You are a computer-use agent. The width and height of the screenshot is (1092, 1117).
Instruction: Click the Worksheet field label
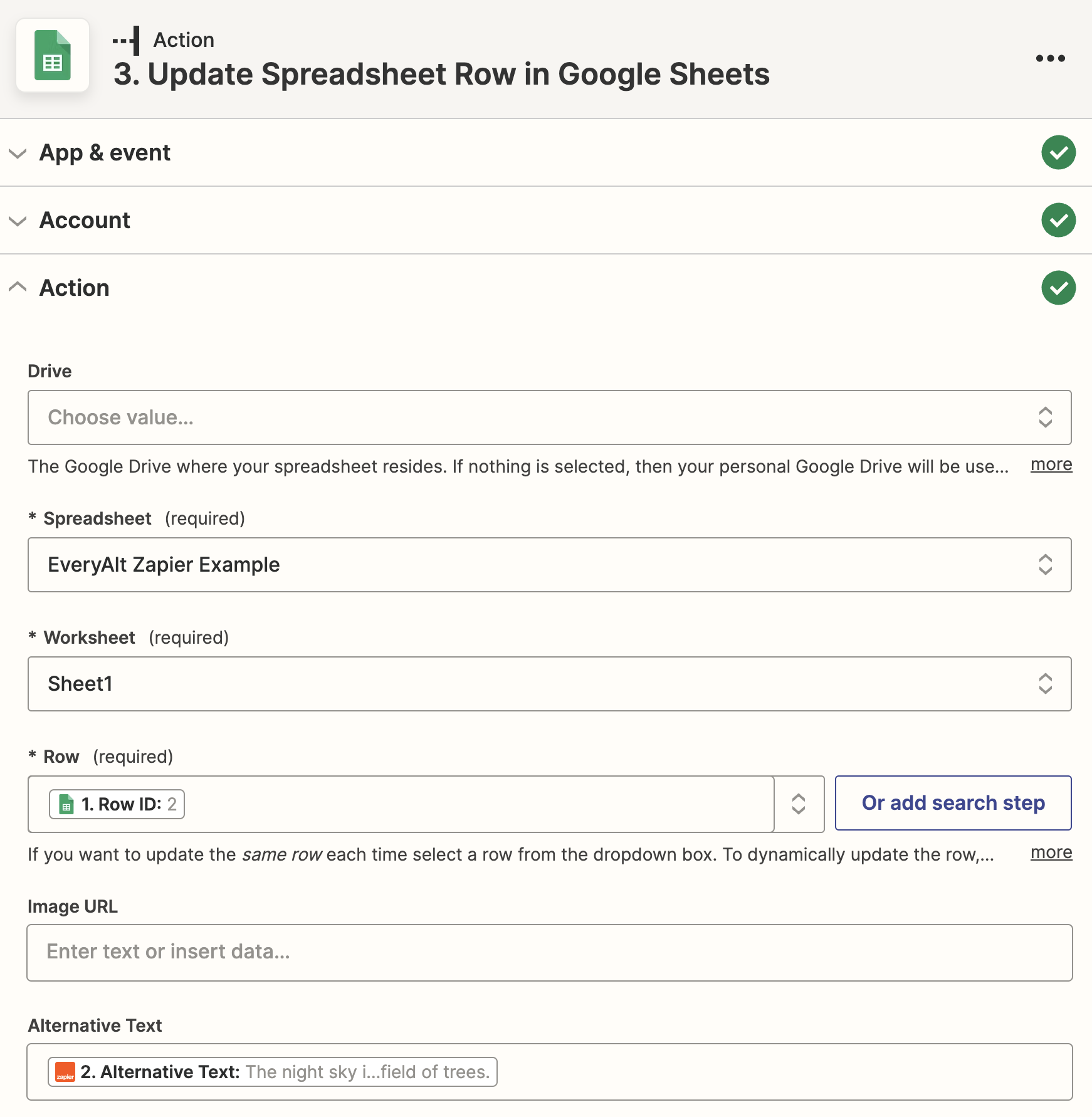[89, 637]
